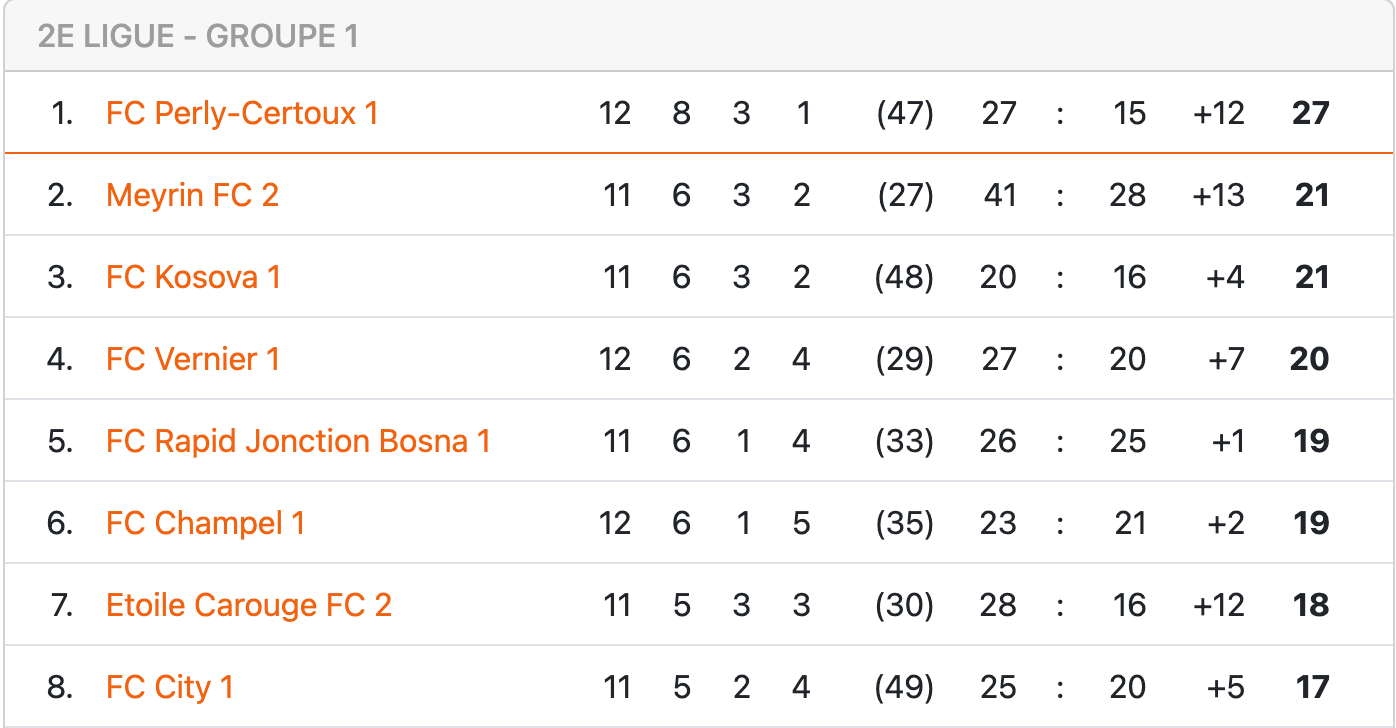Click FC Perly-Certoux's 27 points total
Viewport: 1396px width, 728px height.
[1310, 113]
